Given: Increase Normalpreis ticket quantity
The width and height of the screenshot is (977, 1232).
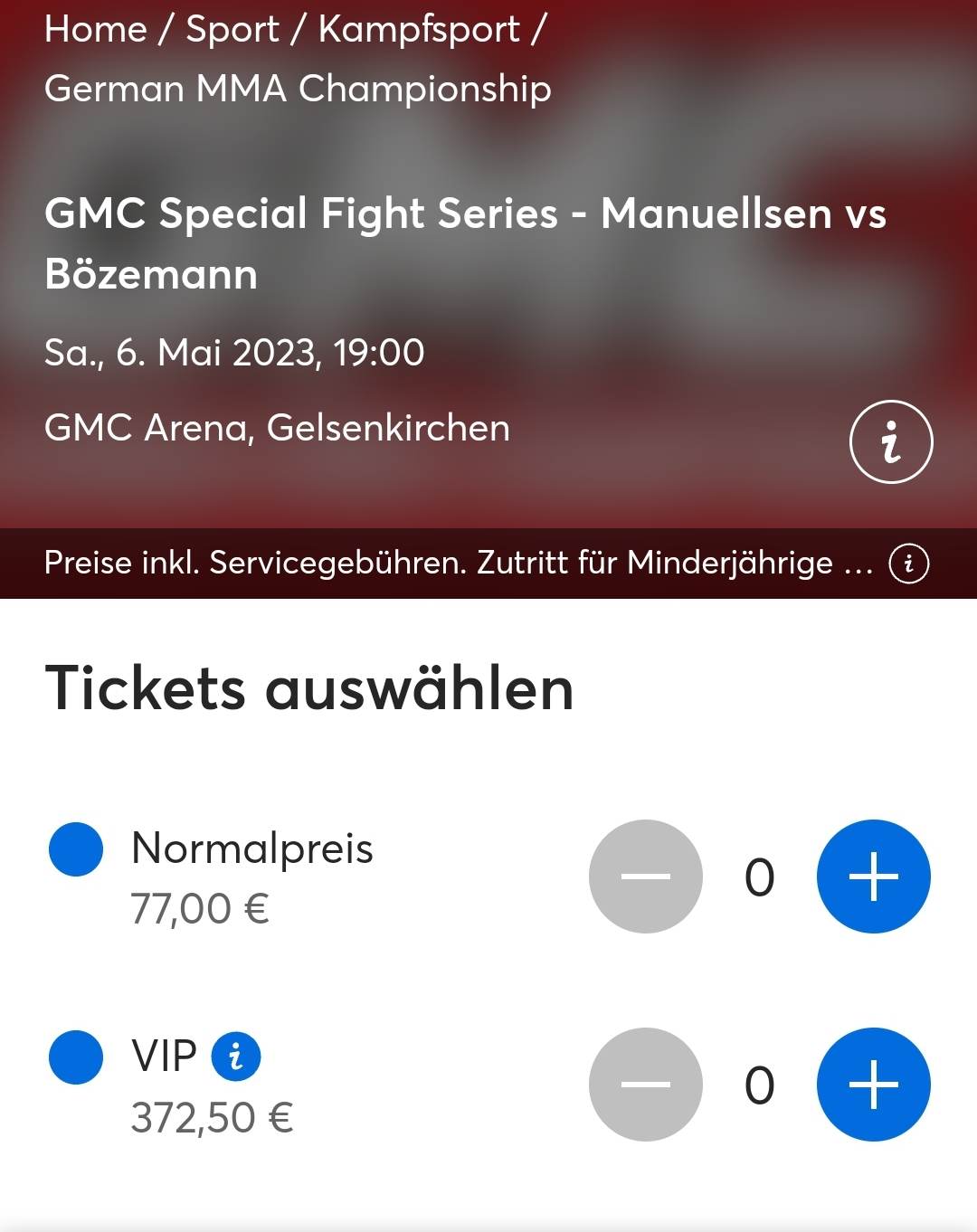Looking at the screenshot, I should coord(873,877).
